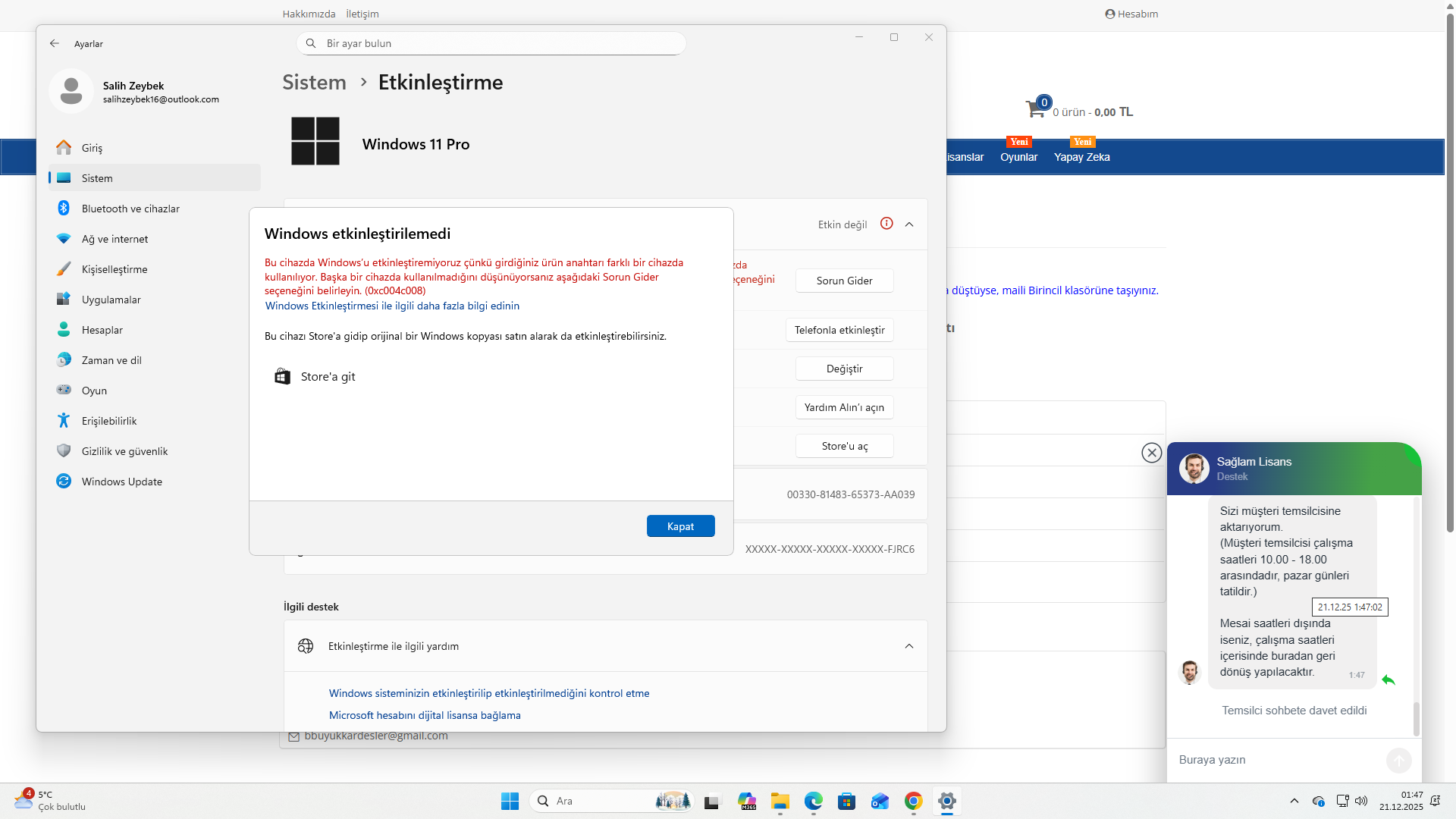
Task: Open Erişilebilirlik settings
Action: [x=155, y=421]
